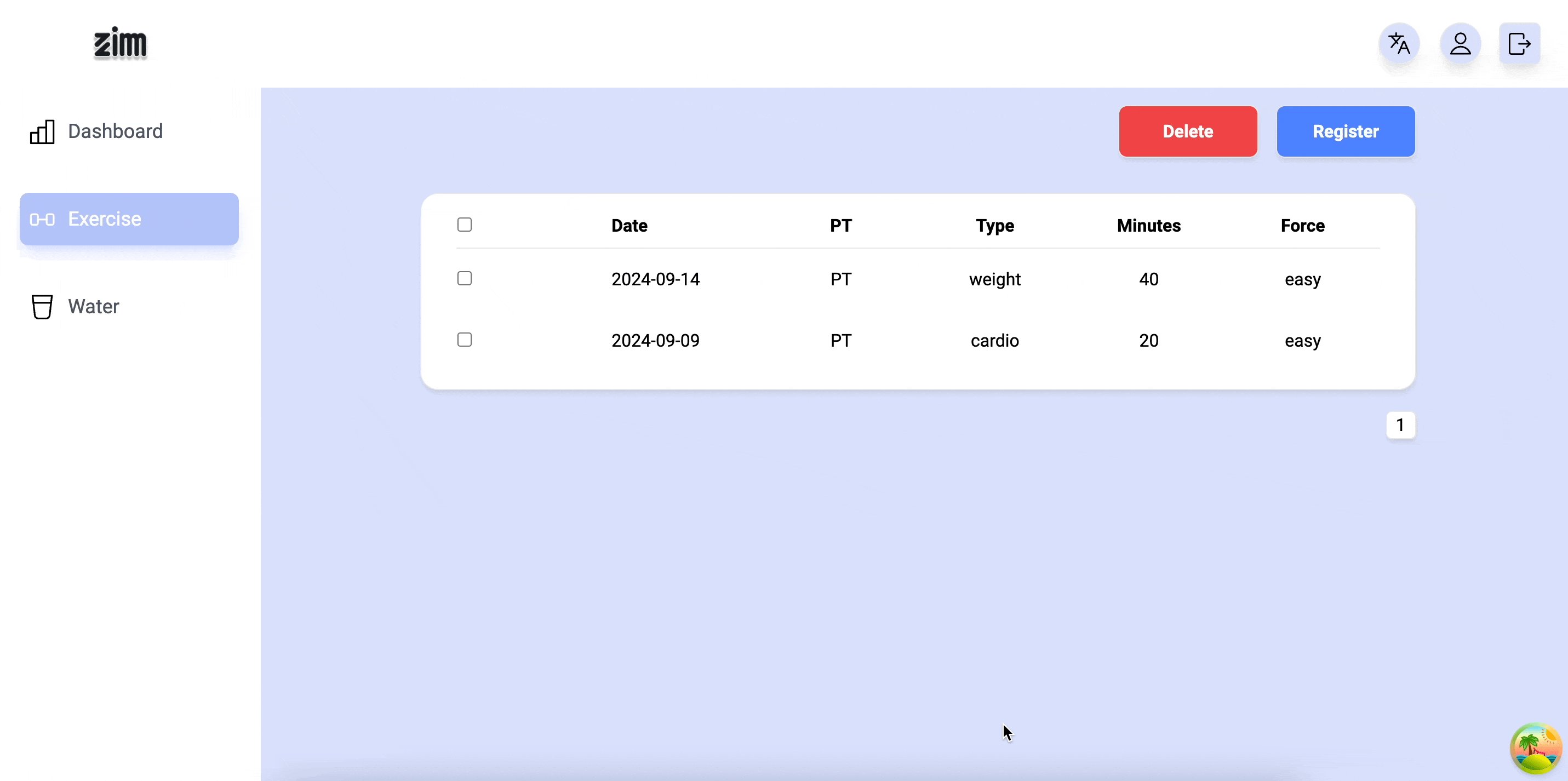
Task: Toggle the select-all checkbox in table header
Action: click(x=465, y=225)
